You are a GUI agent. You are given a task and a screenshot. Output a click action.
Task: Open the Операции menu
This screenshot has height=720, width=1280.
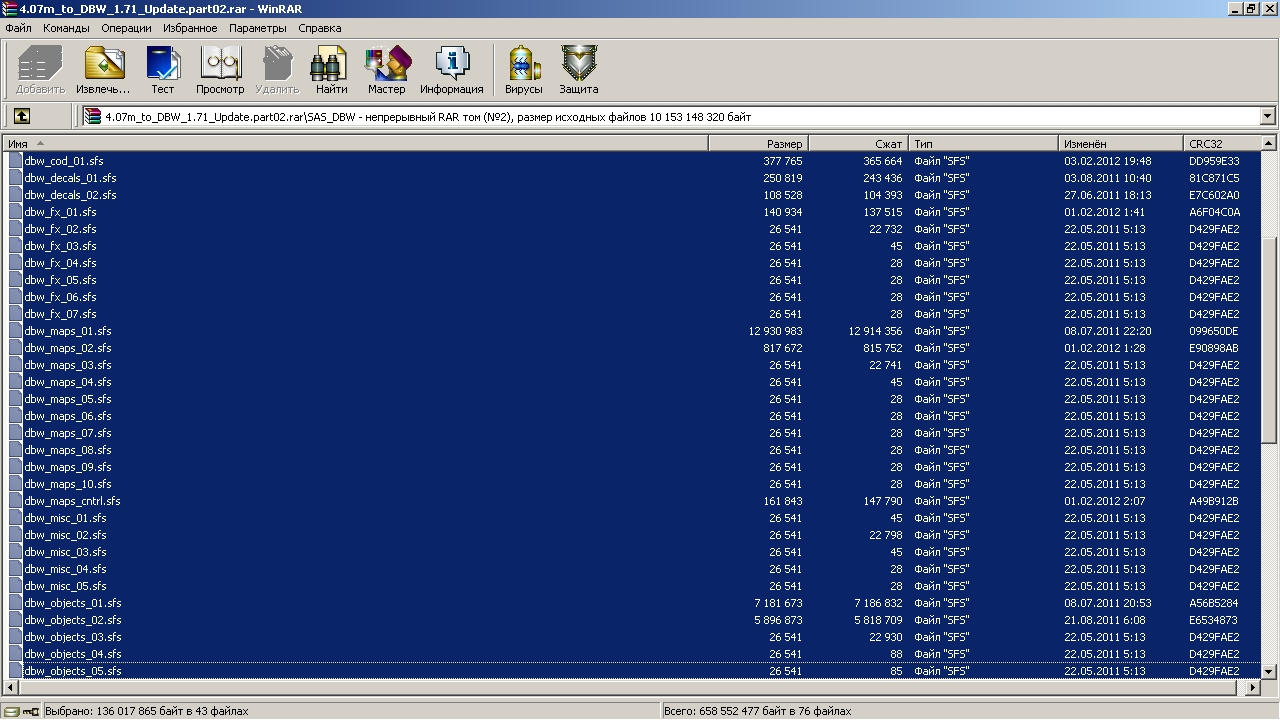coord(126,28)
